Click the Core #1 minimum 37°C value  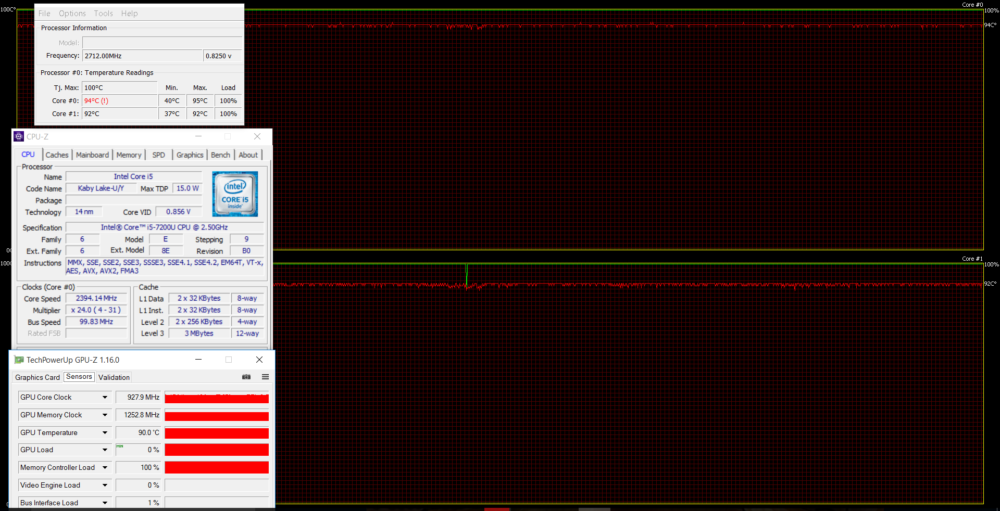pos(172,114)
